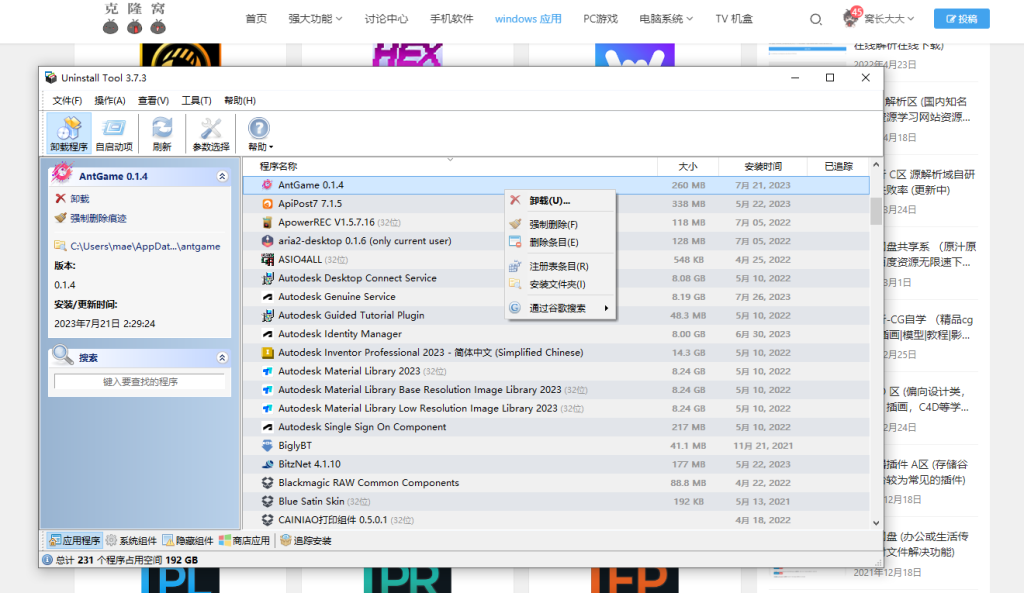Click the 强制删除痕迹 link in the sidebar

(98, 218)
